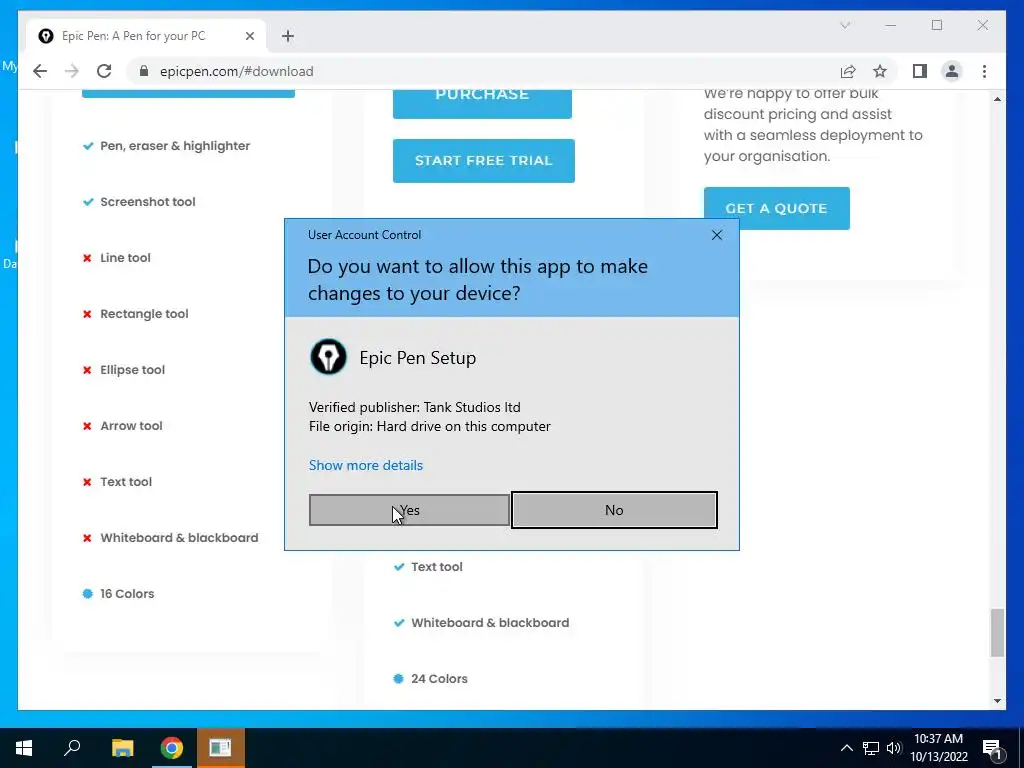This screenshot has width=1024, height=768.
Task: Click left column Text tool entry with red X
Action: click(126, 482)
